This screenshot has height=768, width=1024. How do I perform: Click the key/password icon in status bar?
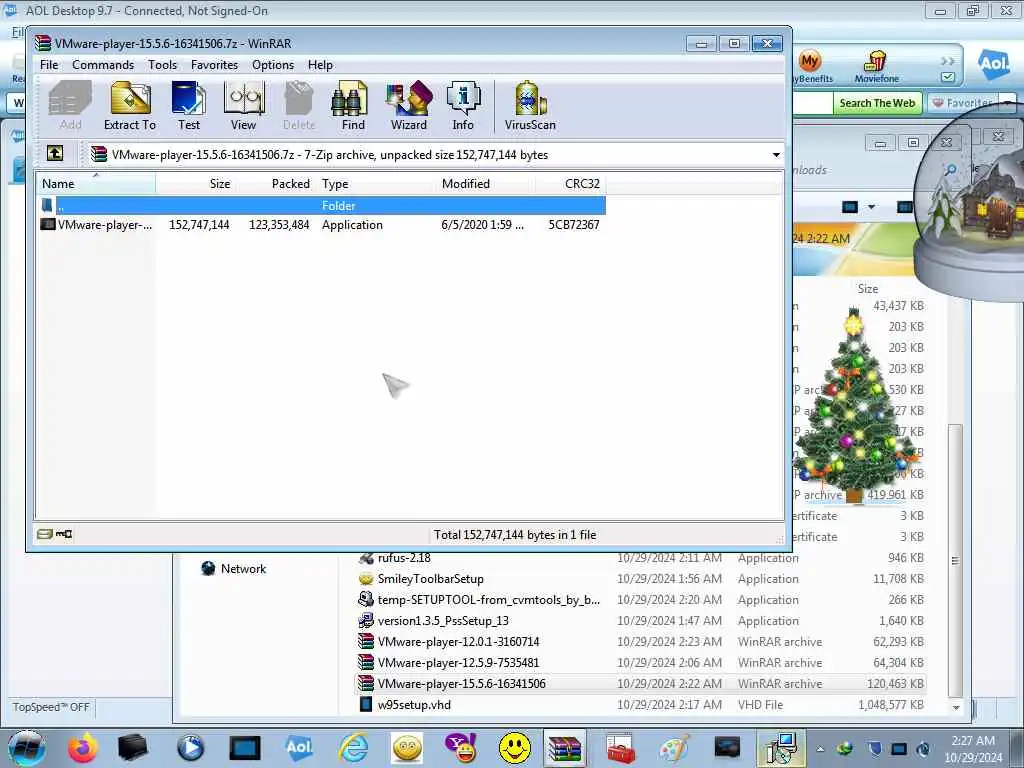64,534
